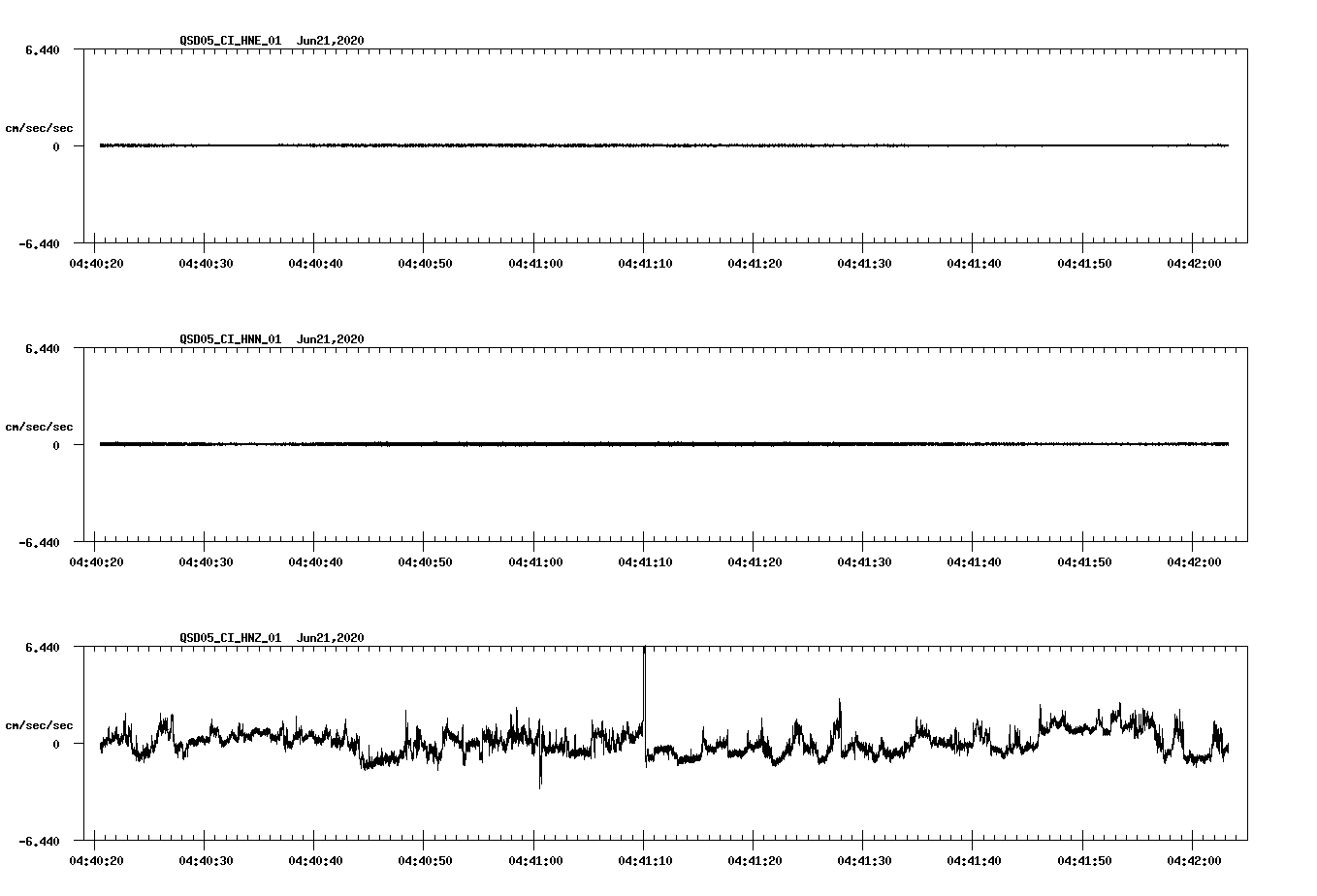Click the 04:41:40 time label under HNE plot

pyautogui.click(x=974, y=264)
